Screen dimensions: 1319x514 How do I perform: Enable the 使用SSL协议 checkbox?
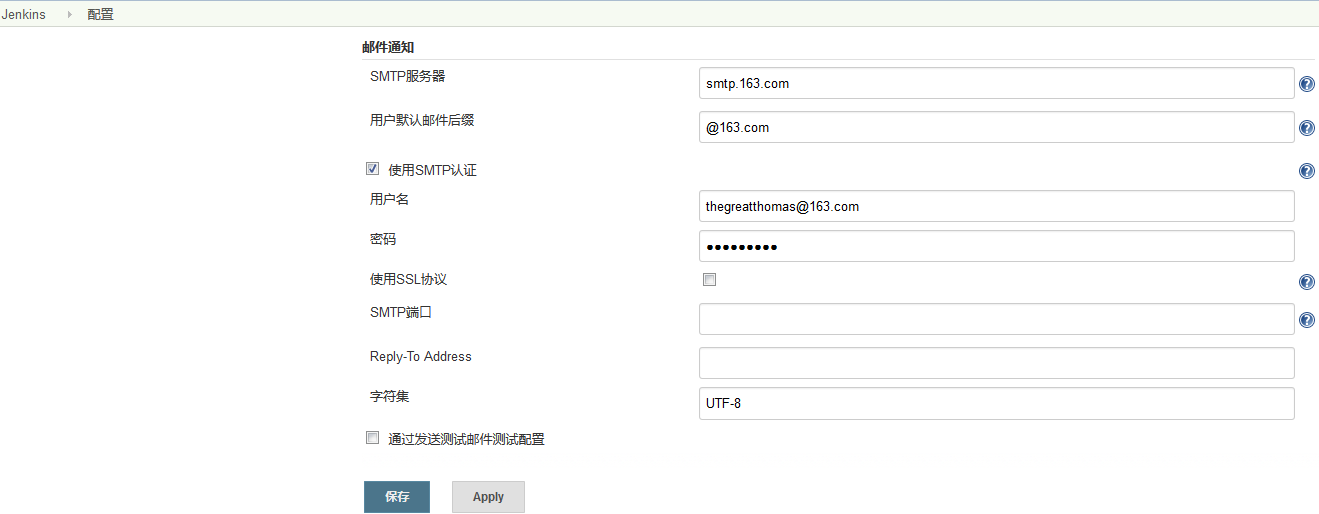[x=710, y=280]
